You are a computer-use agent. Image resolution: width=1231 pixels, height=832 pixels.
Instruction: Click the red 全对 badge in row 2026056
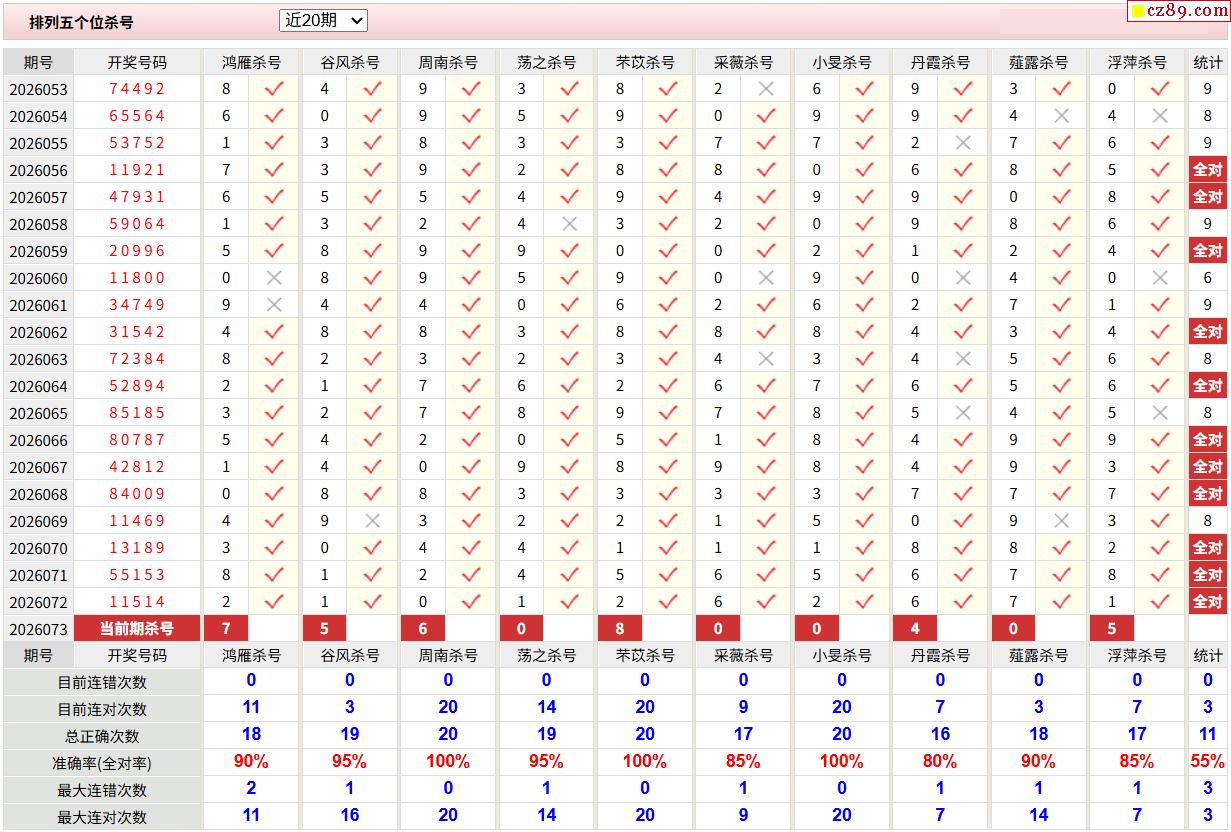1207,170
